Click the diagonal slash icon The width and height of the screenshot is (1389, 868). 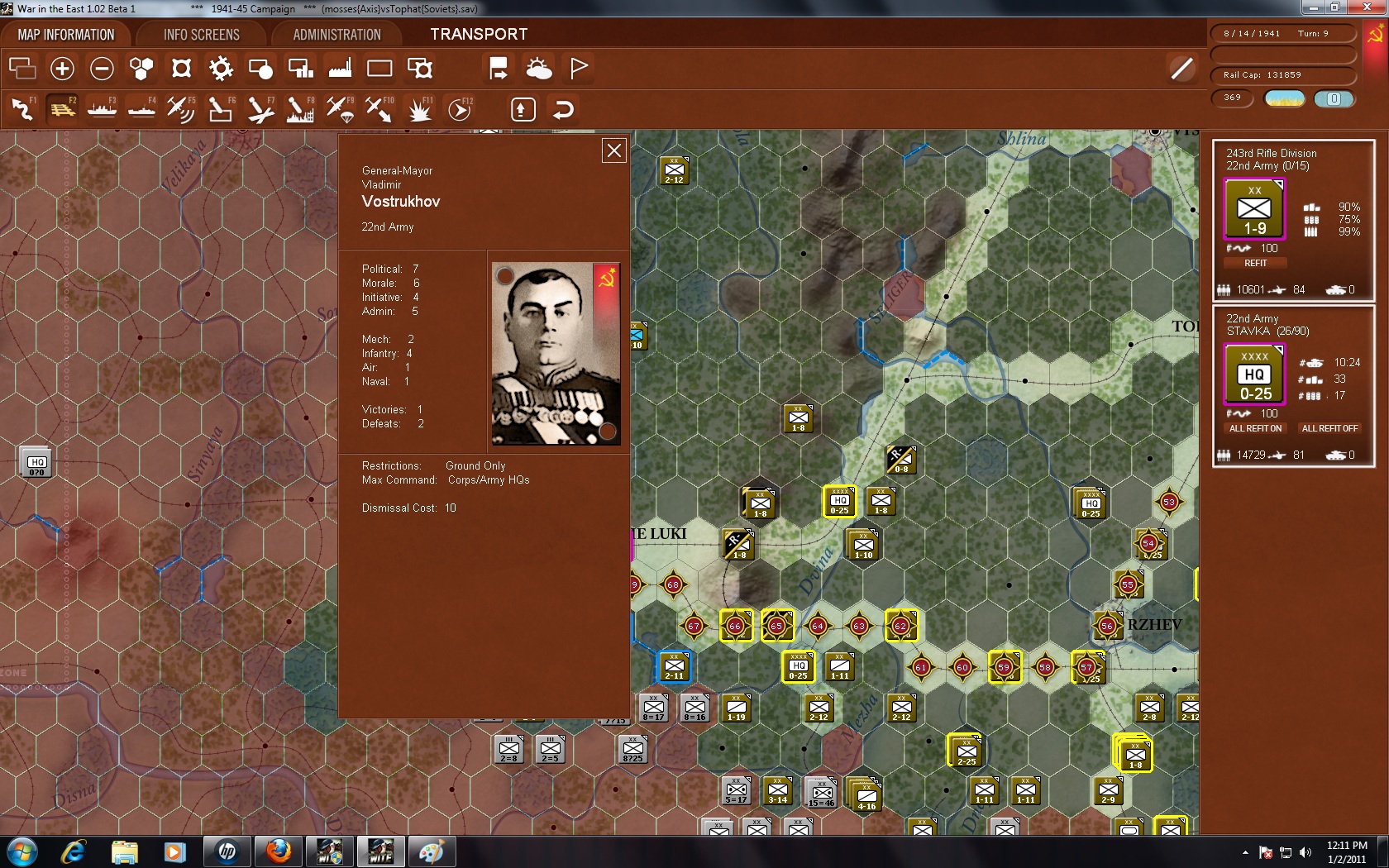tap(1182, 68)
